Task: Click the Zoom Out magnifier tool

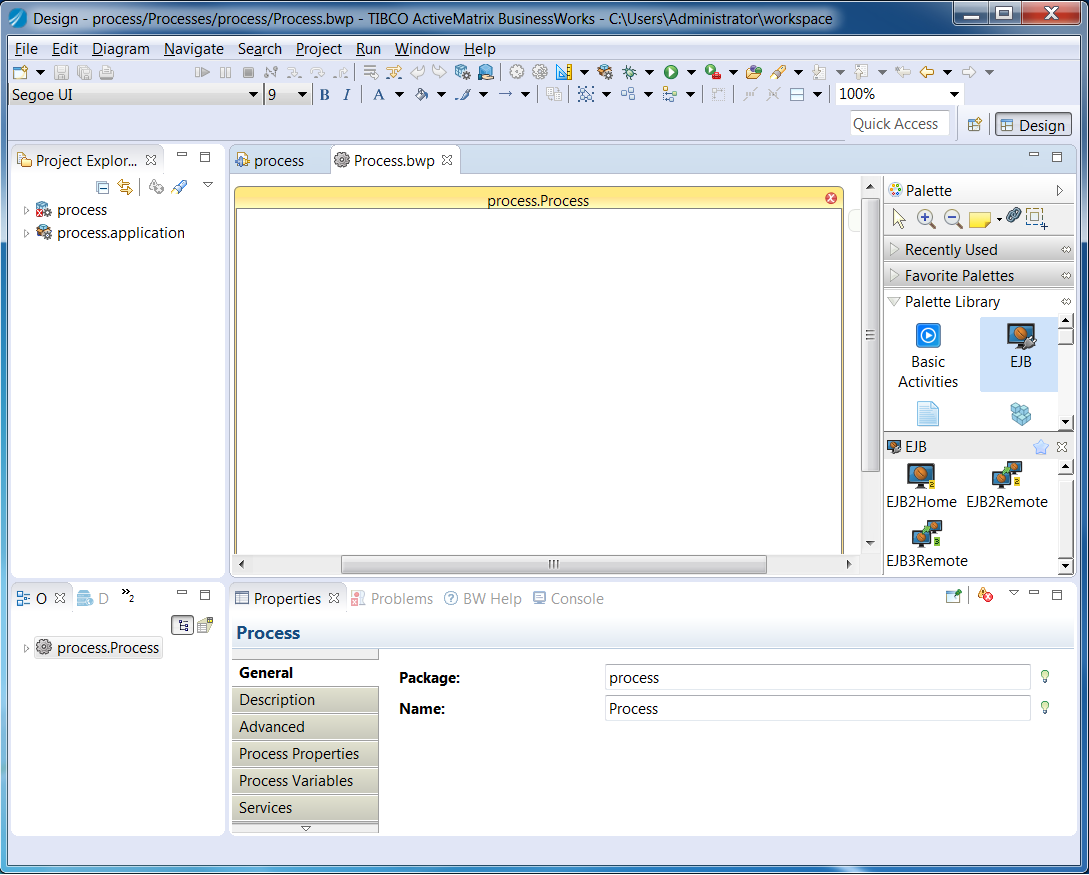Action: (x=953, y=219)
